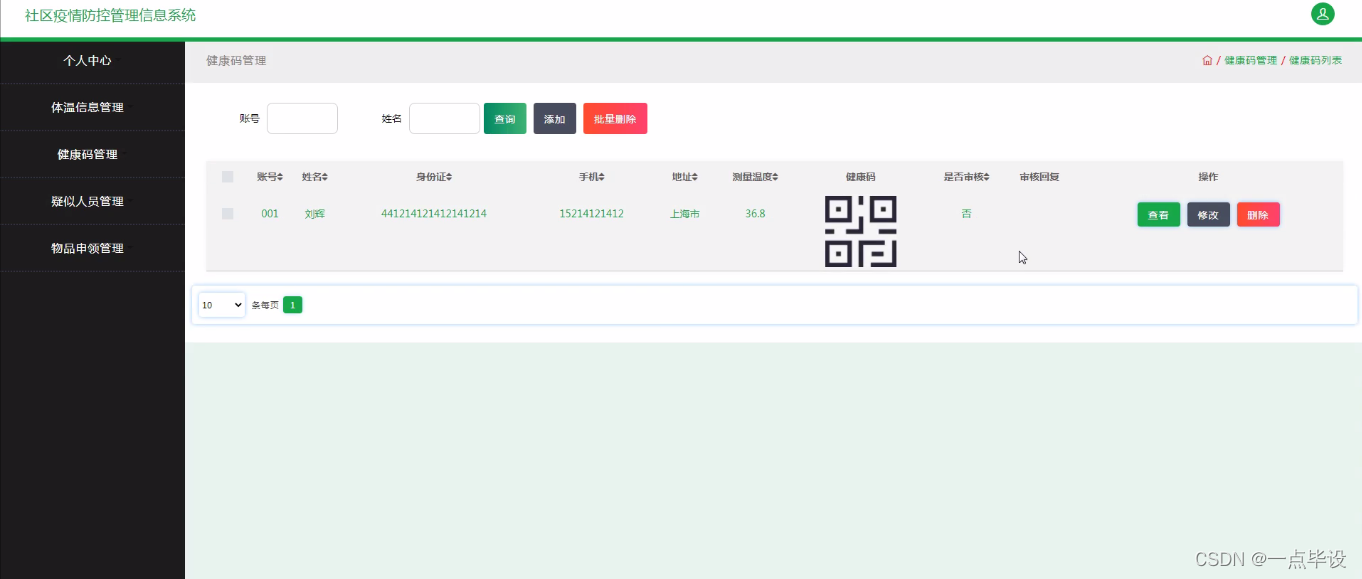
Task: Click account cell 001
Action: pyautogui.click(x=270, y=214)
